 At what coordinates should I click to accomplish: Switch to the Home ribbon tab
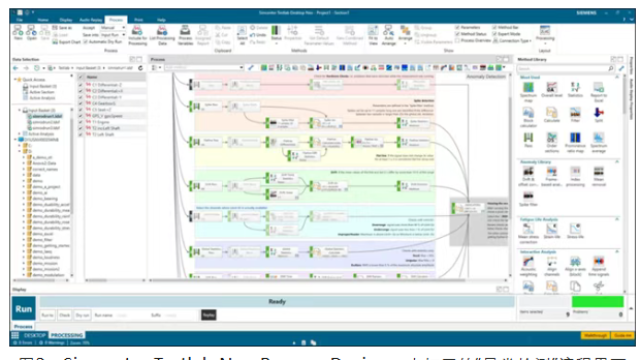tap(43, 20)
